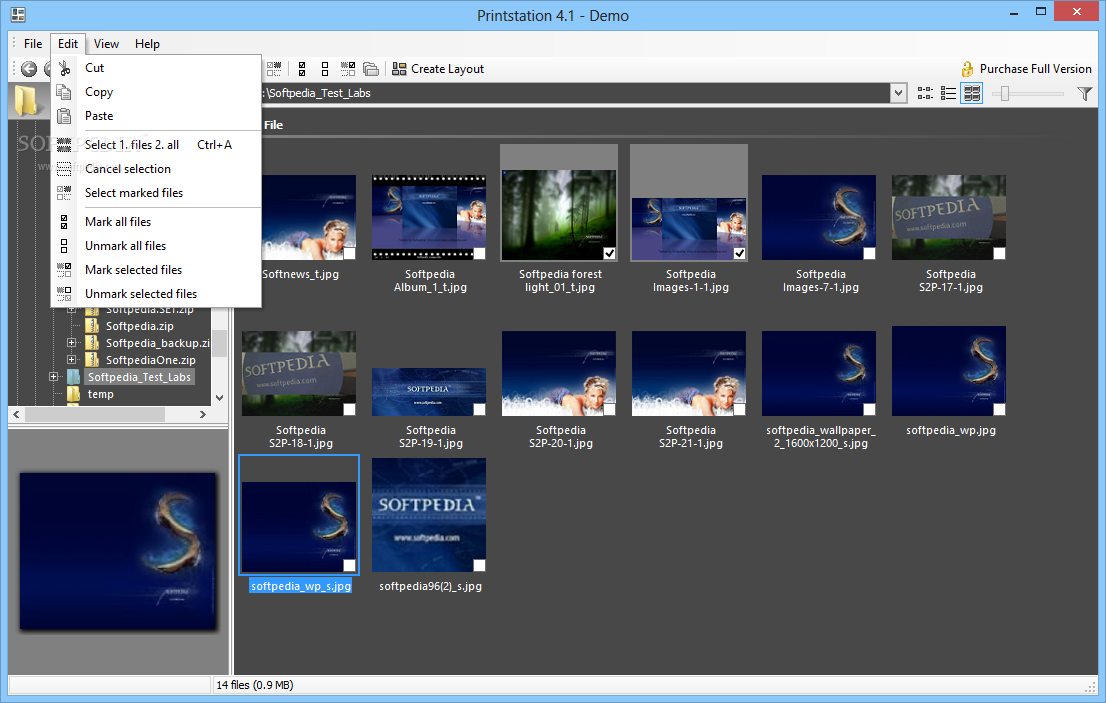Unmark the Softpedia Images-1-1.jpg checkbox

[x=739, y=253]
